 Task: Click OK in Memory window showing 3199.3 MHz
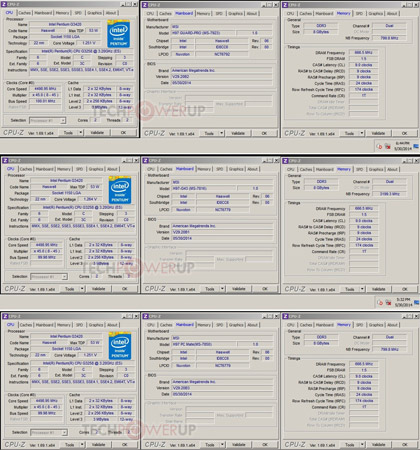tap(405, 289)
